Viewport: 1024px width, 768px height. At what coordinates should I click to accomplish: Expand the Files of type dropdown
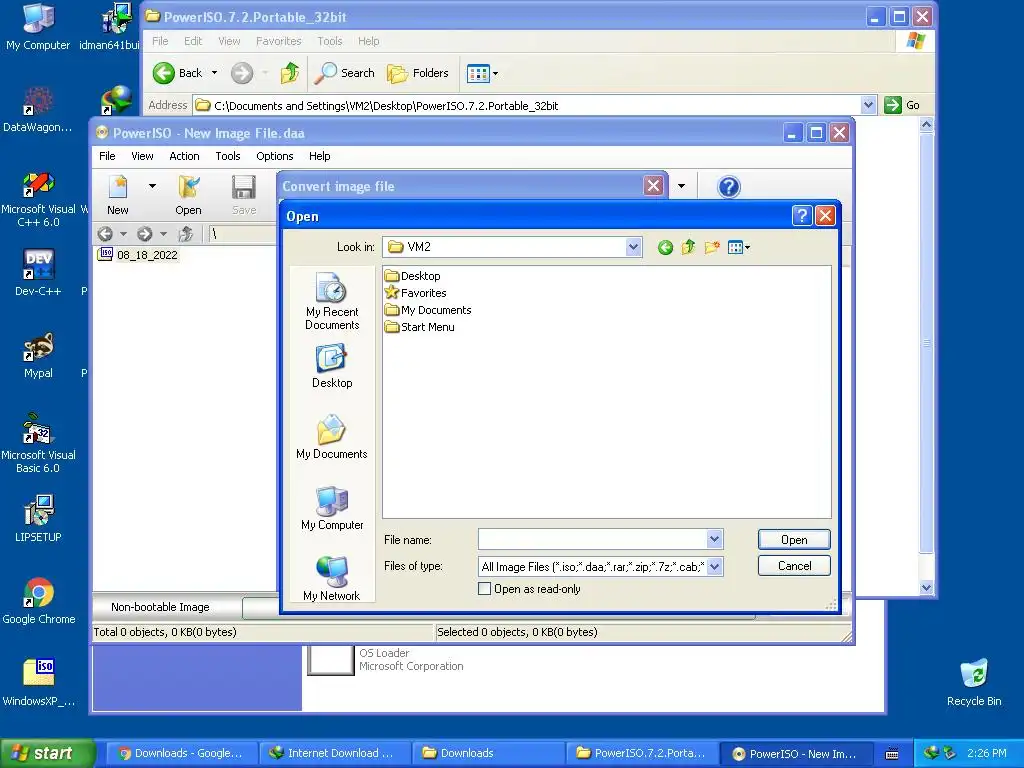coord(714,566)
